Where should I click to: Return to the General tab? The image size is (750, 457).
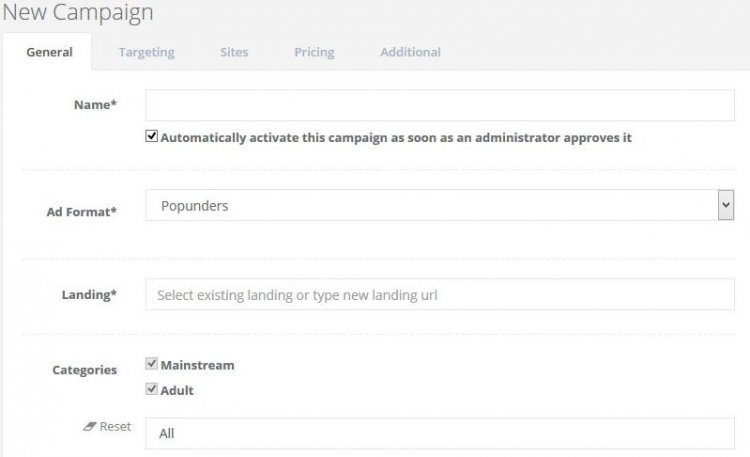49,52
